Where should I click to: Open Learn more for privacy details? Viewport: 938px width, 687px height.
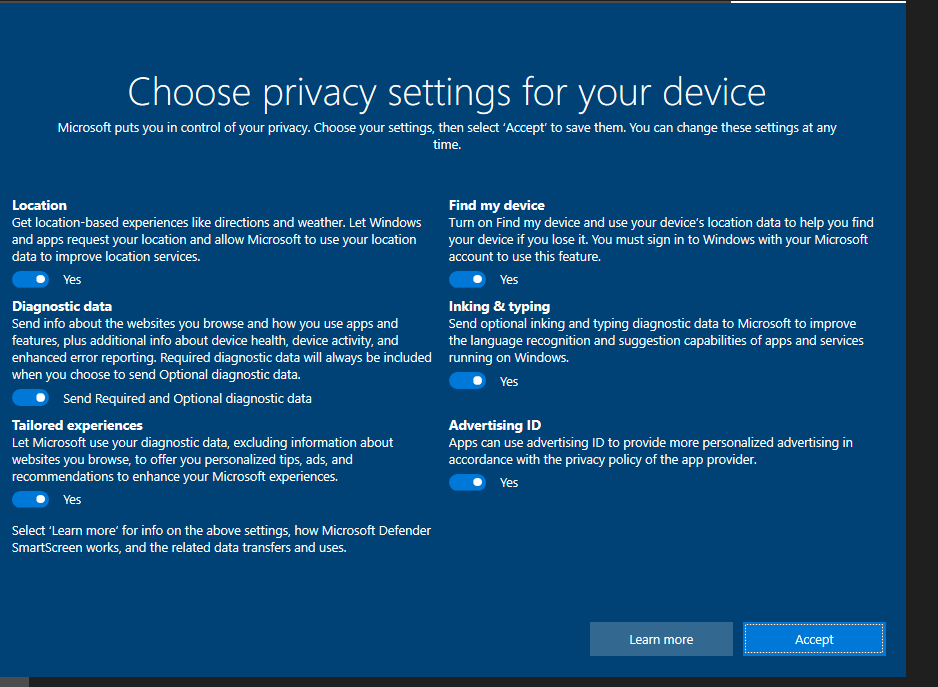tap(661, 639)
